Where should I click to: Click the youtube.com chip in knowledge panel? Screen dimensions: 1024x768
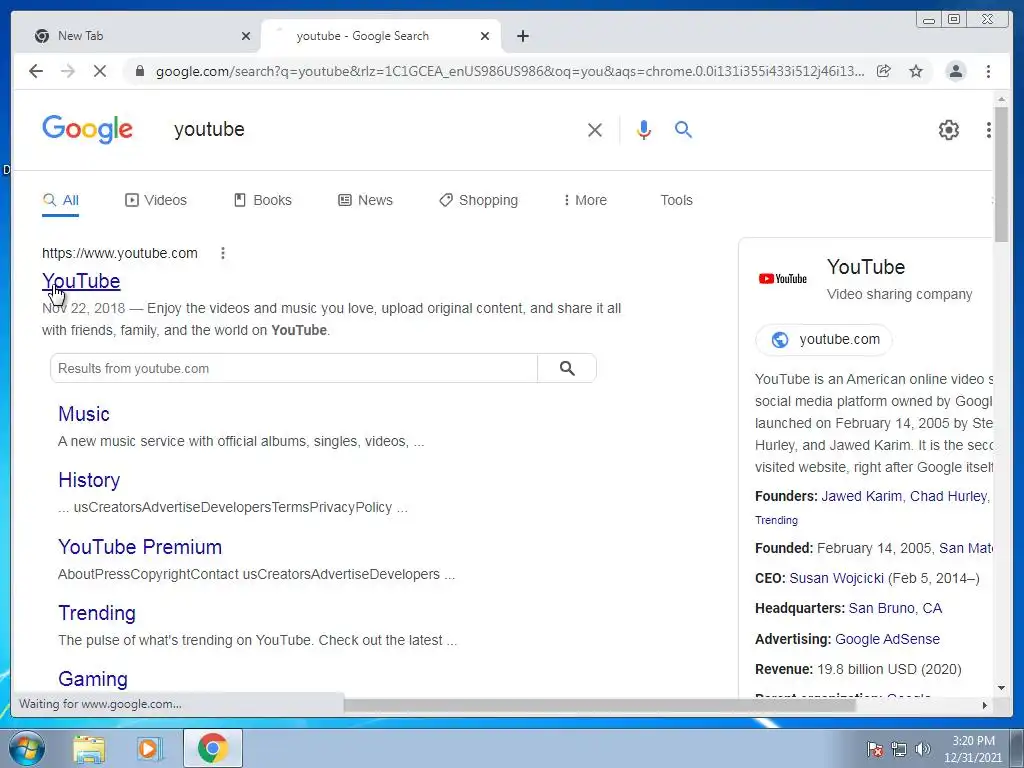[824, 340]
